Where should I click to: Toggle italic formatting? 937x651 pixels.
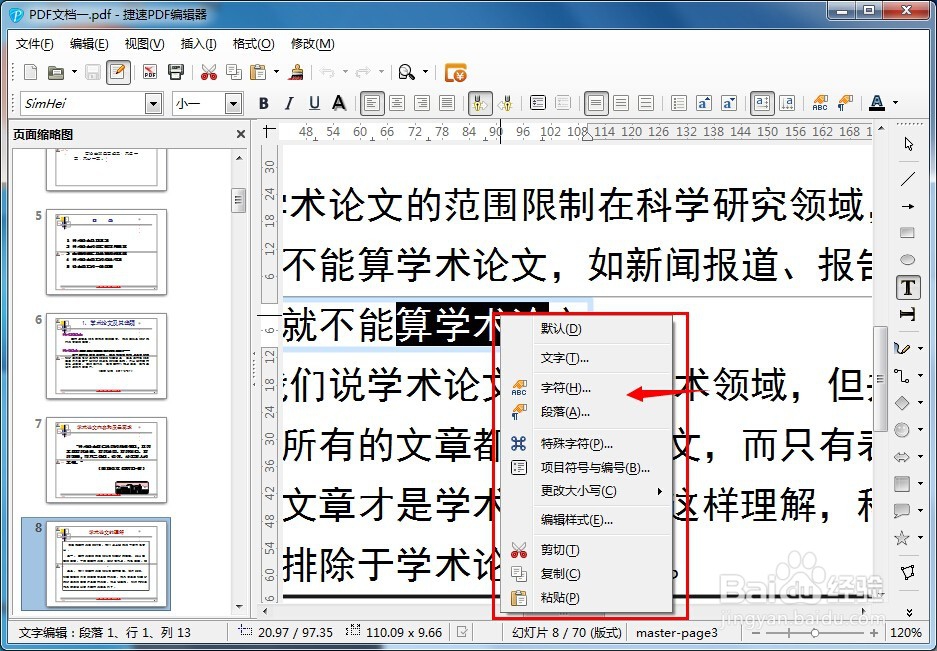[x=288, y=103]
